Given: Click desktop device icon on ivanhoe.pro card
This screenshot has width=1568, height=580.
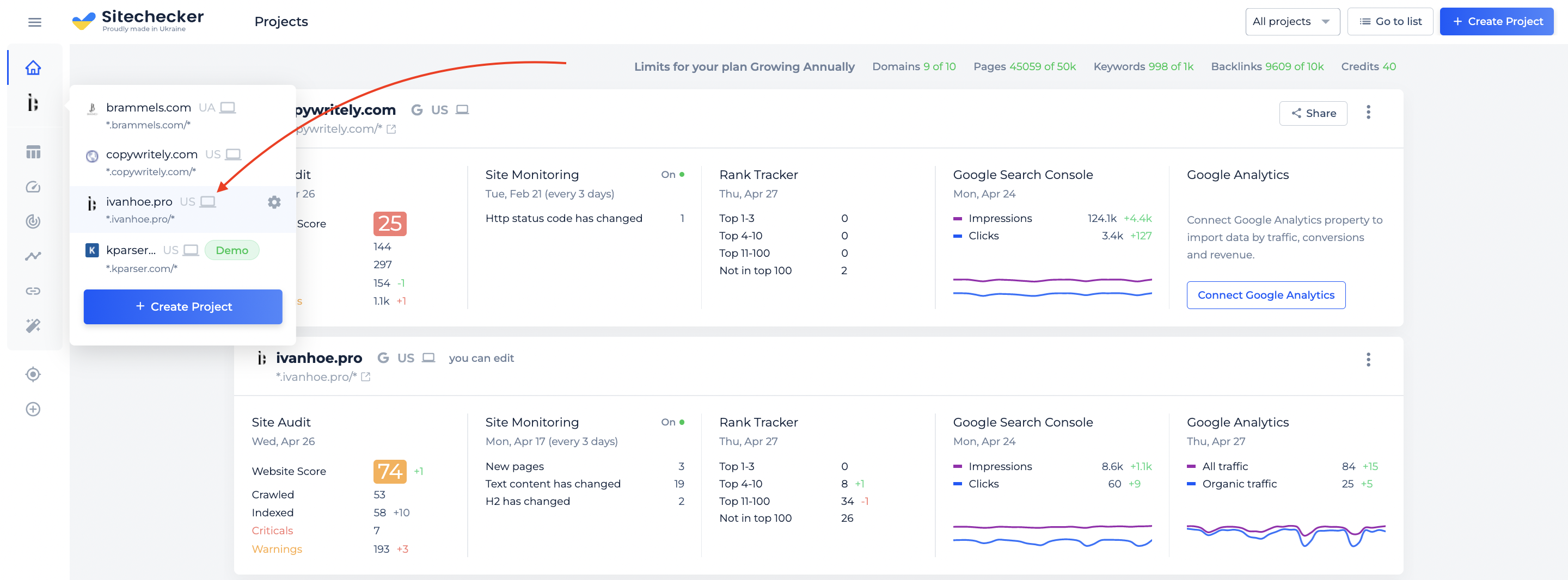Looking at the screenshot, I should pyautogui.click(x=428, y=358).
